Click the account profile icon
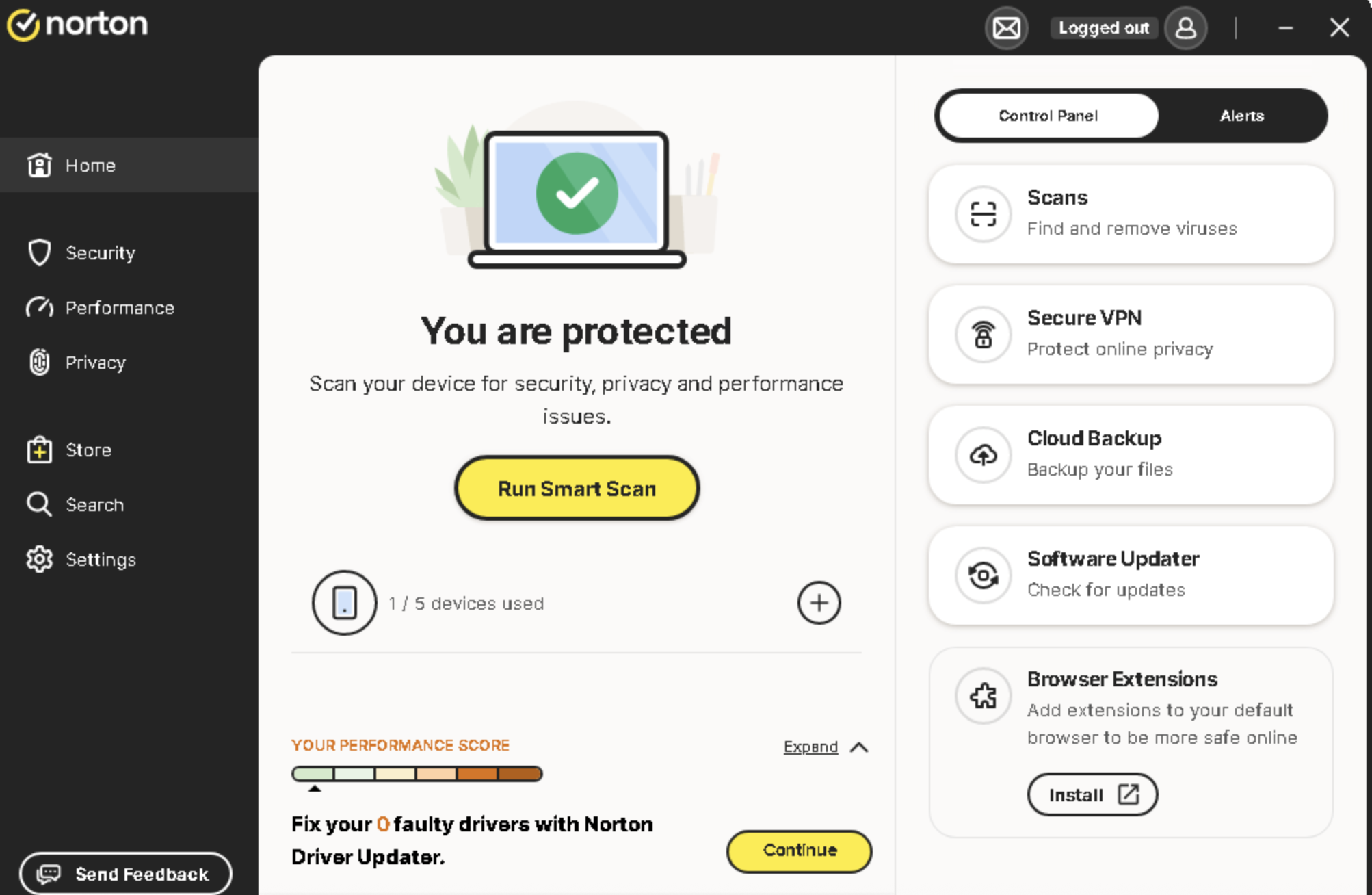 pos(1185,27)
